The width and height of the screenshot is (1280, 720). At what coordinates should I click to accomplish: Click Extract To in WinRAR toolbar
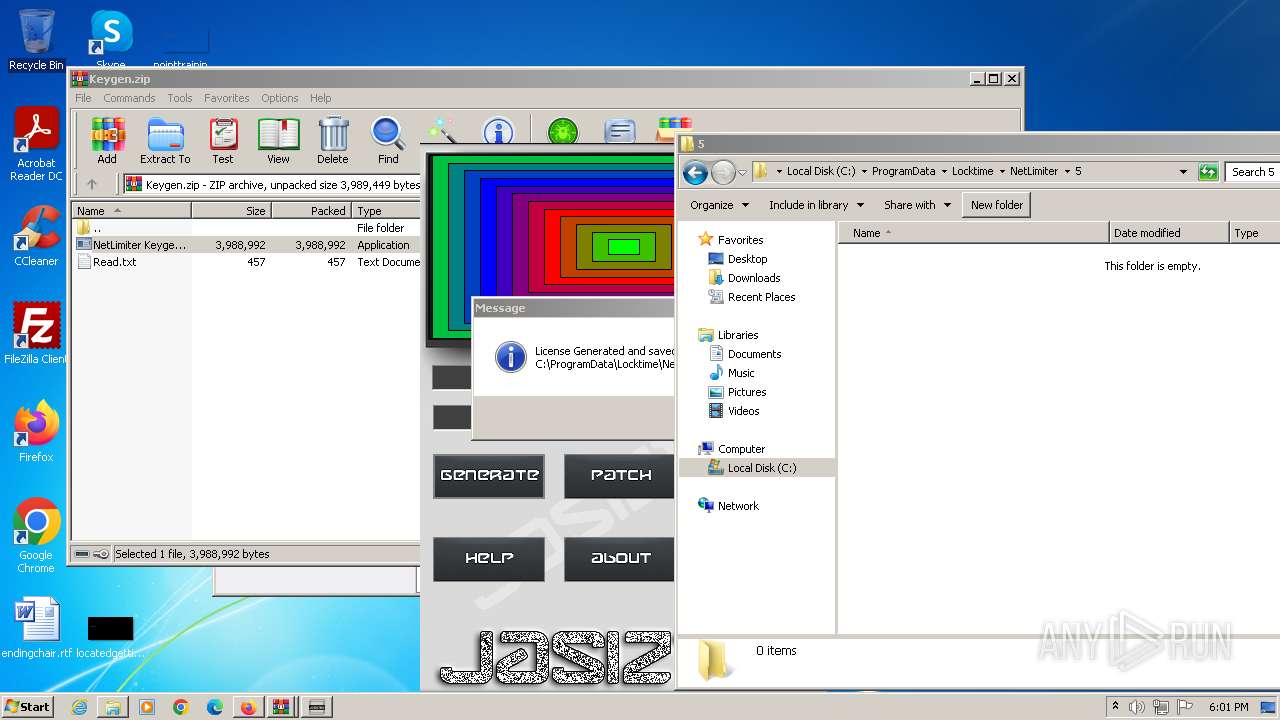click(x=165, y=141)
